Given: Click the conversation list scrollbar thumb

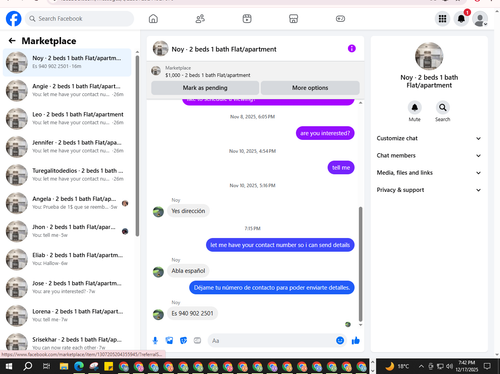Looking at the screenshot, I should 137,146.
